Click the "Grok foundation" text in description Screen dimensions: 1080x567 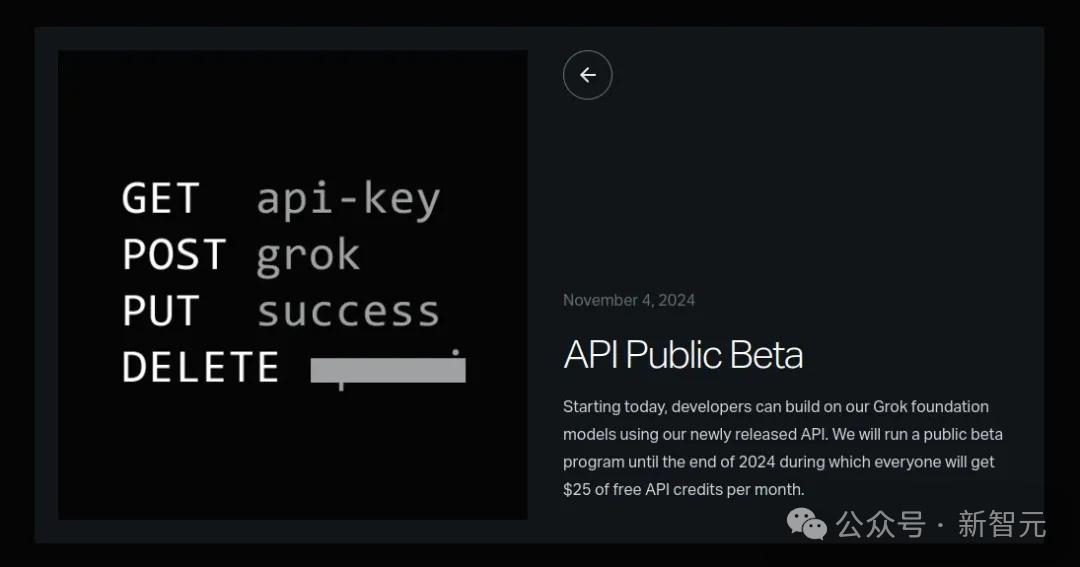(x=931, y=407)
